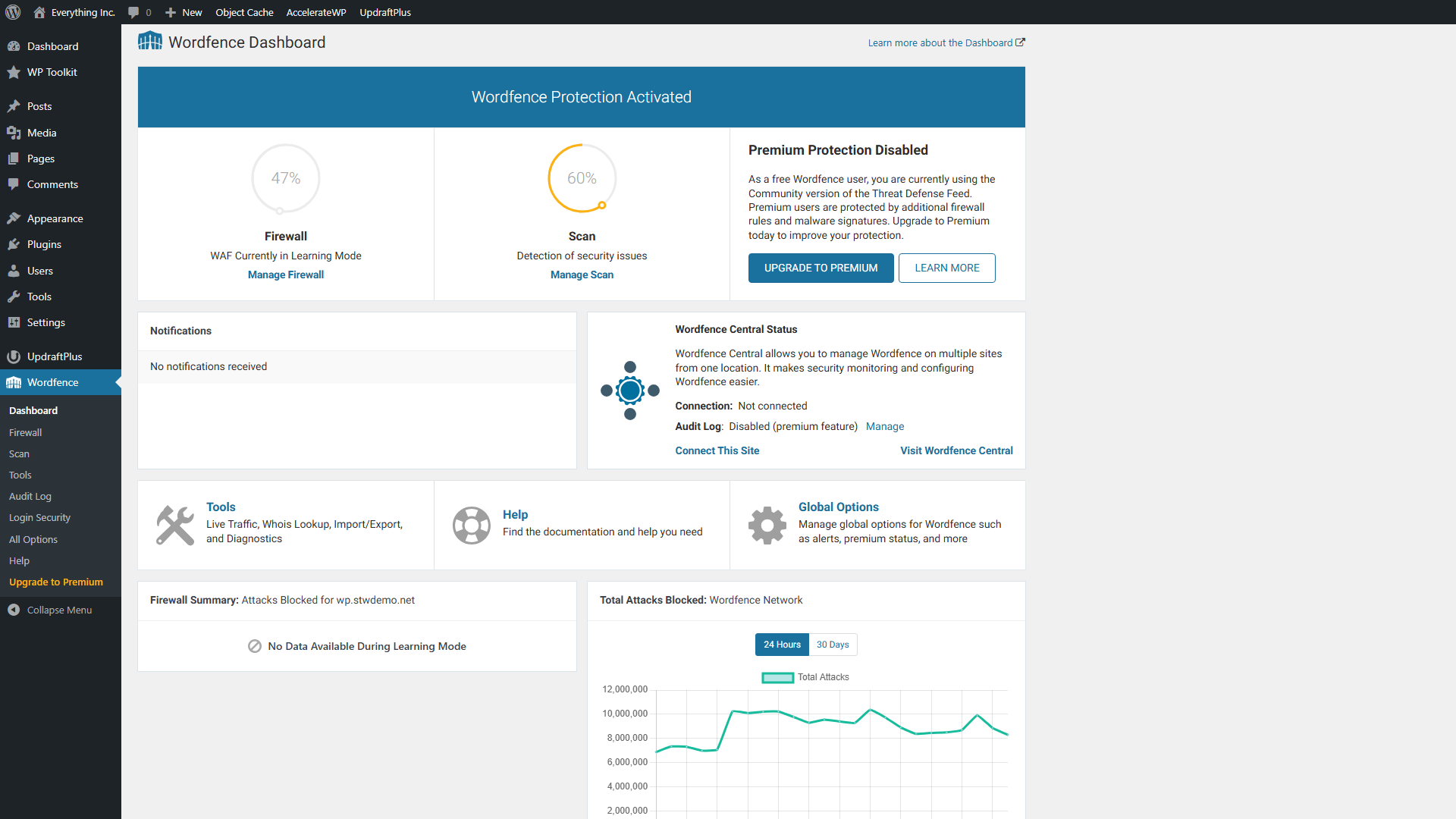Click Manage next to Audit Log
Image resolution: width=1456 pixels, height=819 pixels.
(885, 426)
